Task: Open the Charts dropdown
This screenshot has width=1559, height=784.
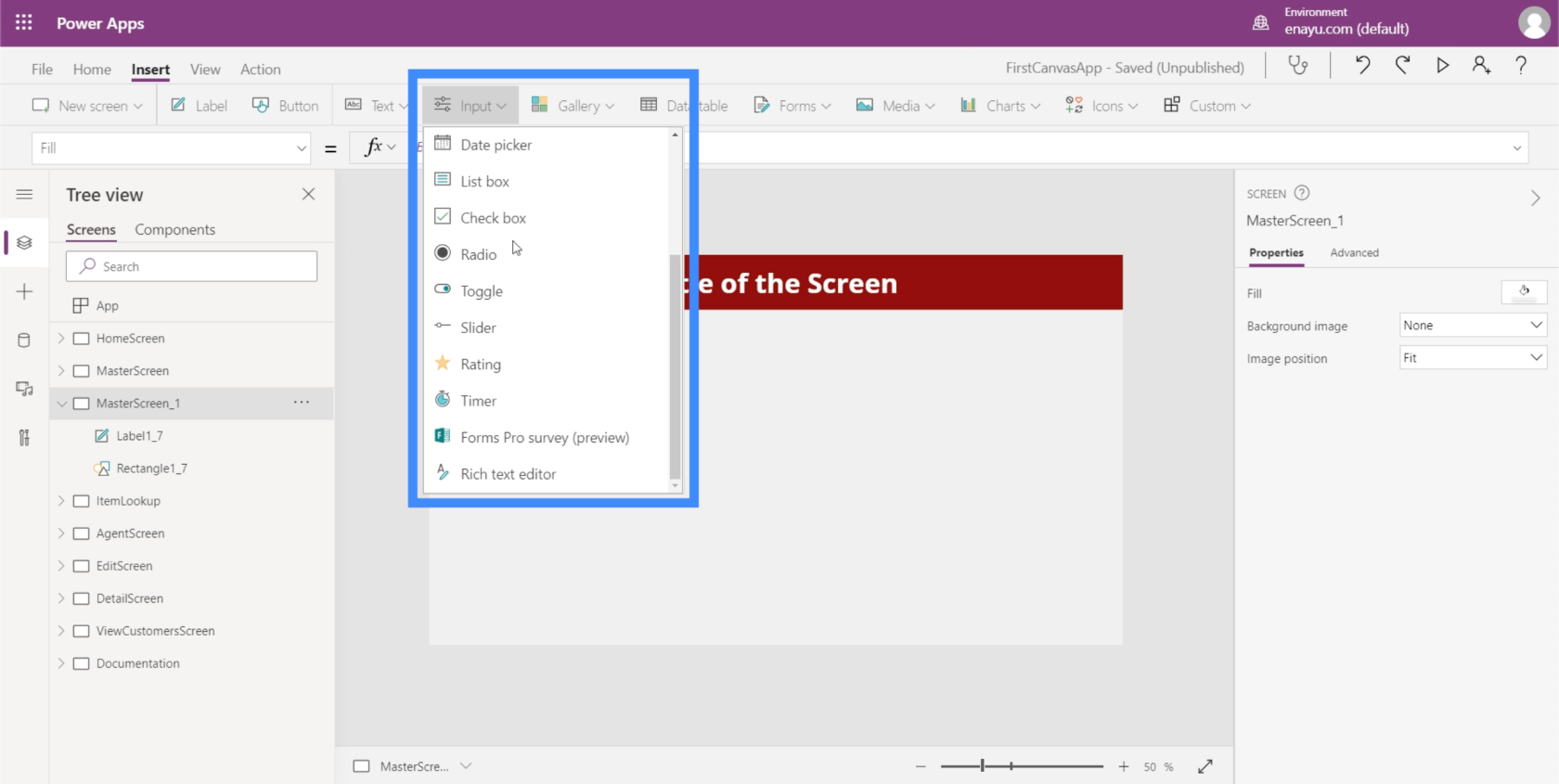Action: [1000, 106]
